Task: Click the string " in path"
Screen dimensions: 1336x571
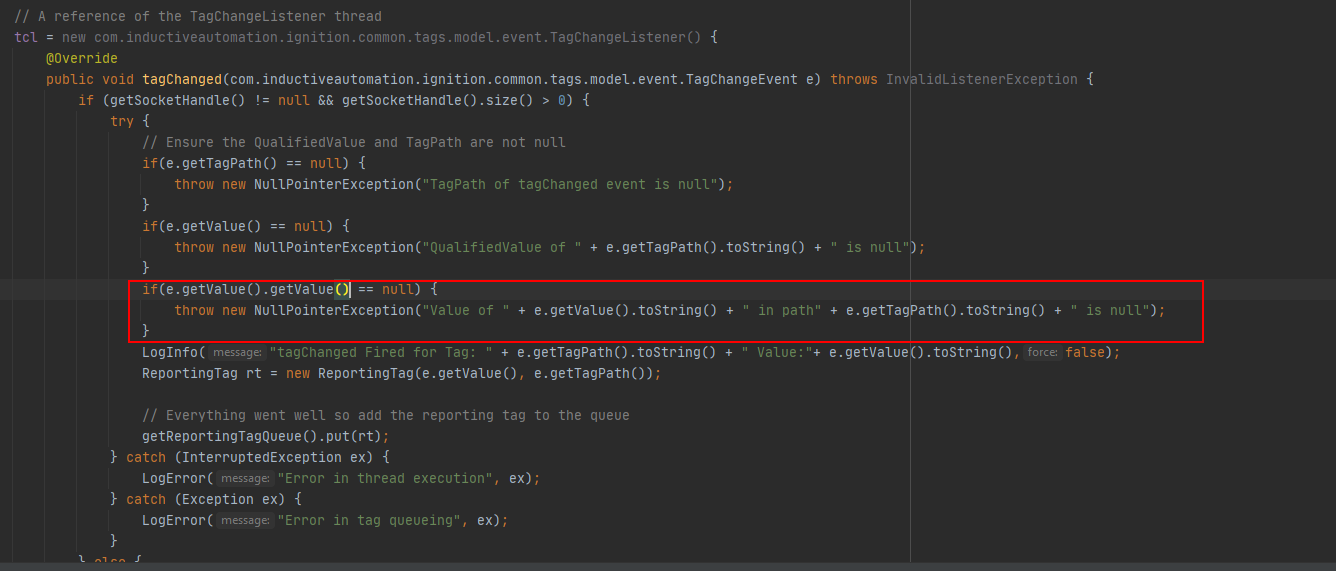Action: [782, 310]
